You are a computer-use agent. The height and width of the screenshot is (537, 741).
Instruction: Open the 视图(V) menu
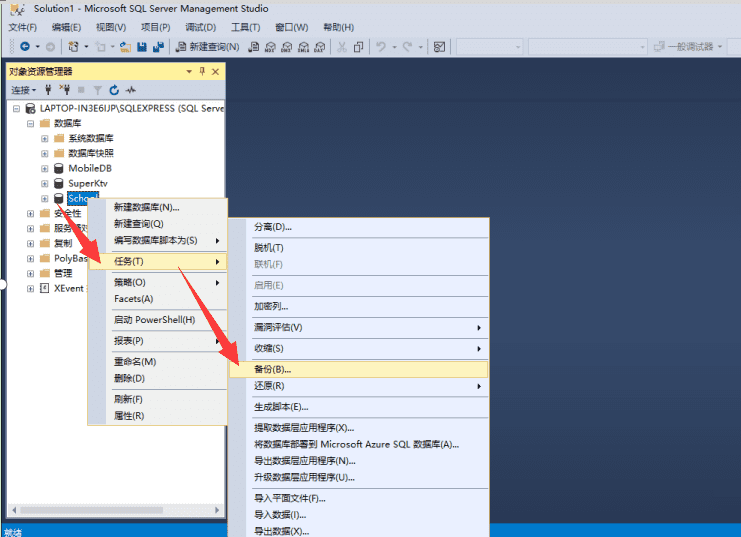pyautogui.click(x=111, y=27)
